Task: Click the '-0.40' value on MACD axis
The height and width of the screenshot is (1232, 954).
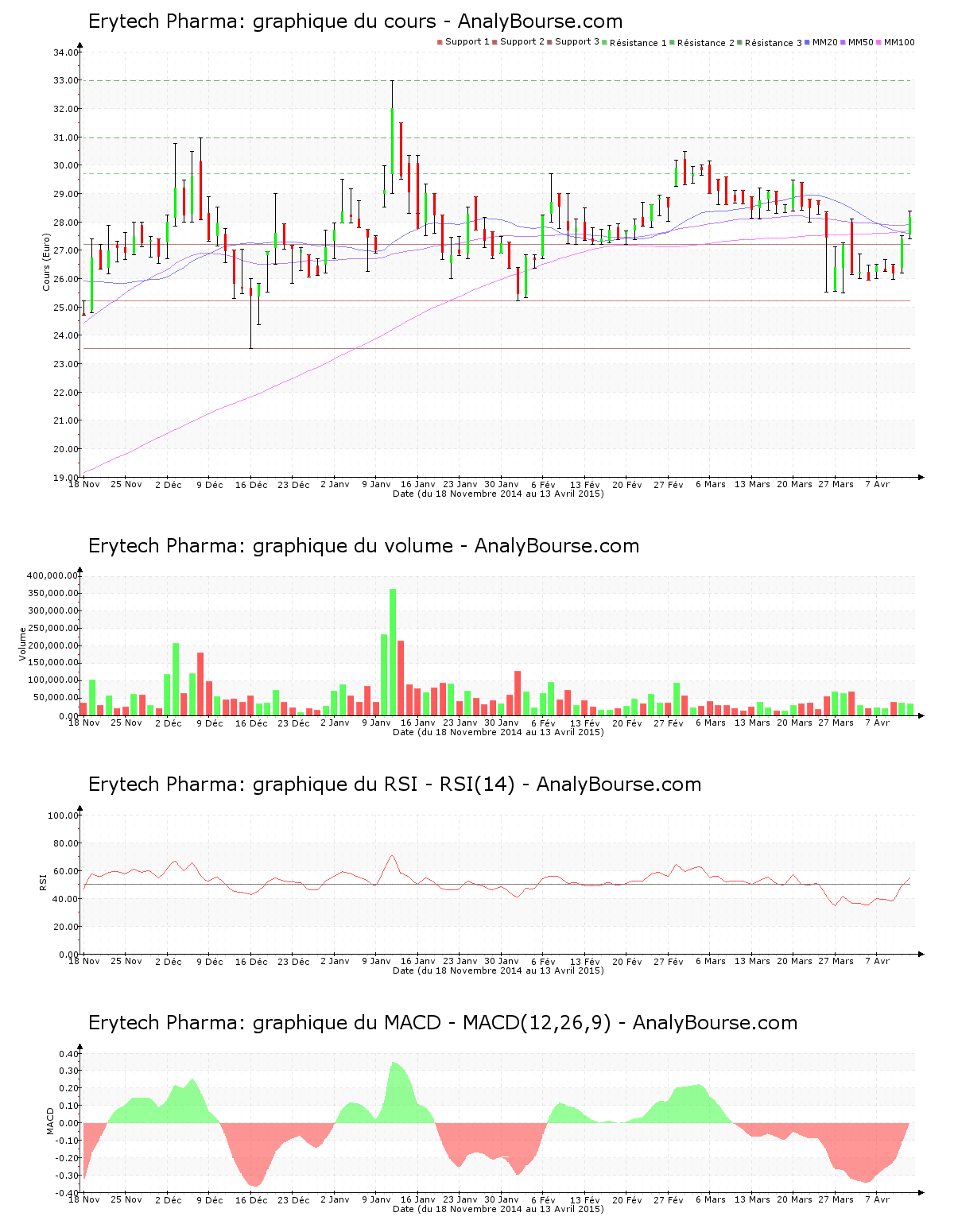Action: pos(68,1193)
